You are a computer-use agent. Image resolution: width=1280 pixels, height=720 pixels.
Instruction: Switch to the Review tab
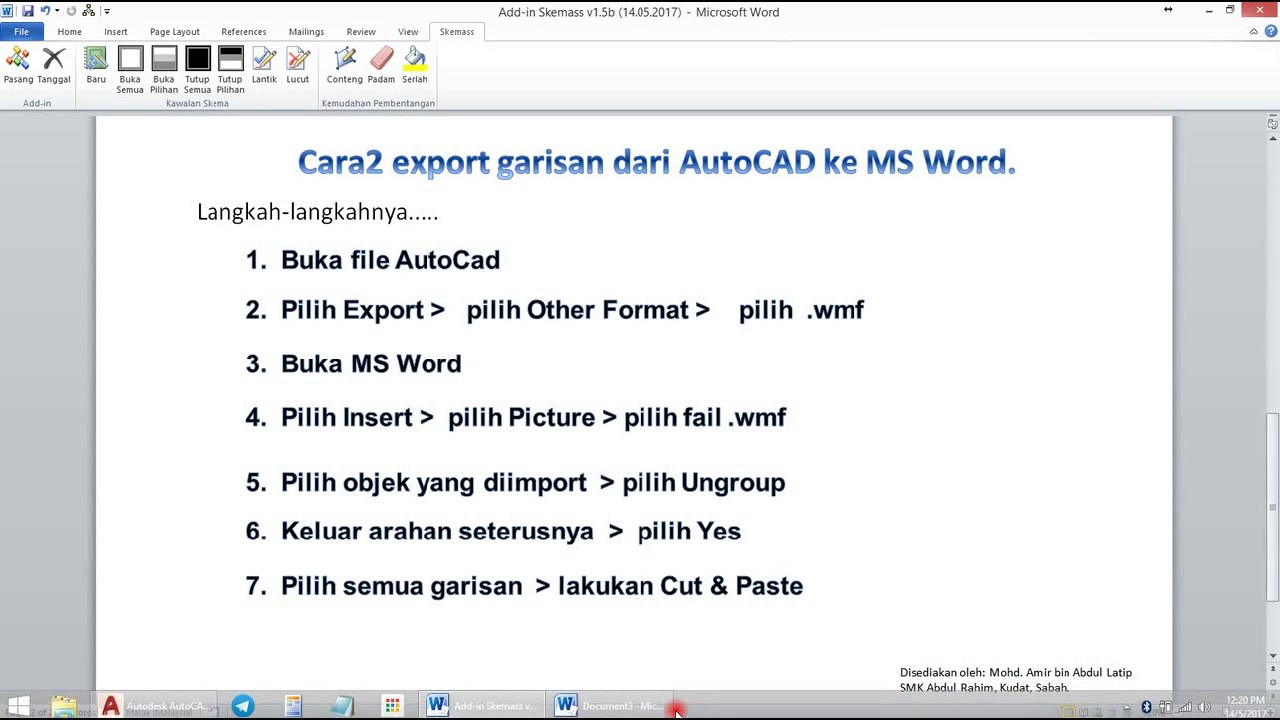point(361,32)
